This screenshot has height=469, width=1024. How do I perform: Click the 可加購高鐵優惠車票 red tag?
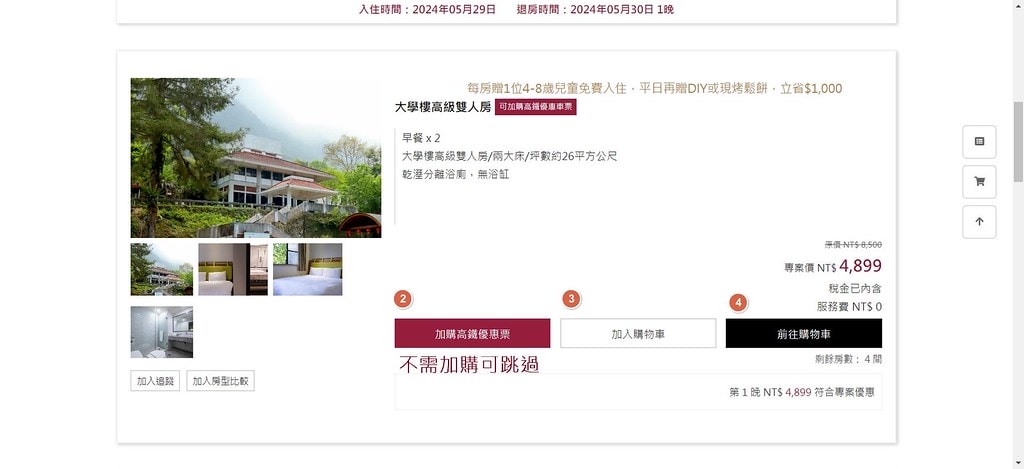[x=536, y=107]
